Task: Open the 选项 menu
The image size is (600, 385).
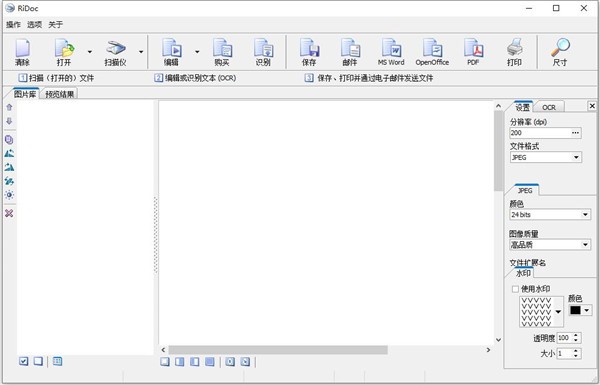Action: point(34,24)
